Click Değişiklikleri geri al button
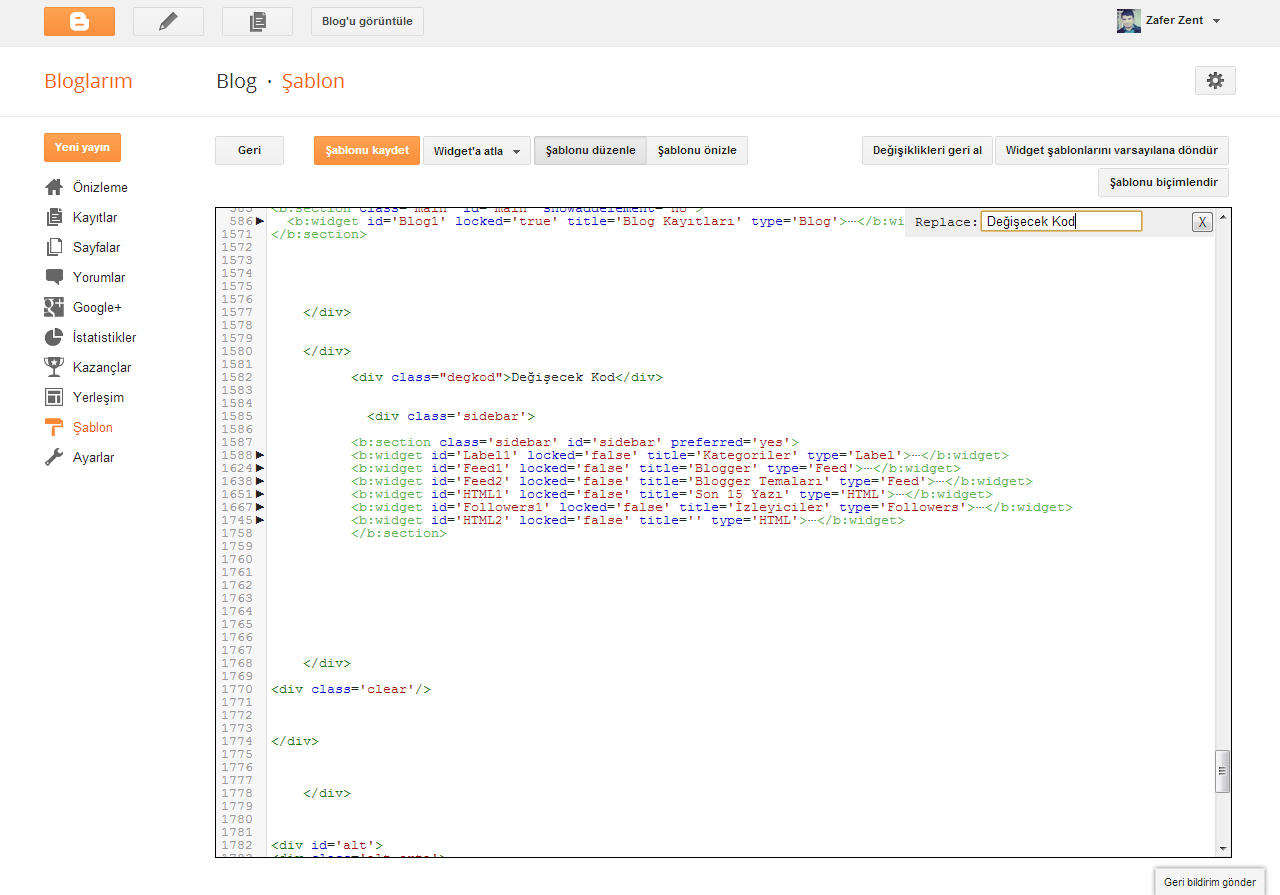Screen dimensions: 1280x895 coord(927,151)
